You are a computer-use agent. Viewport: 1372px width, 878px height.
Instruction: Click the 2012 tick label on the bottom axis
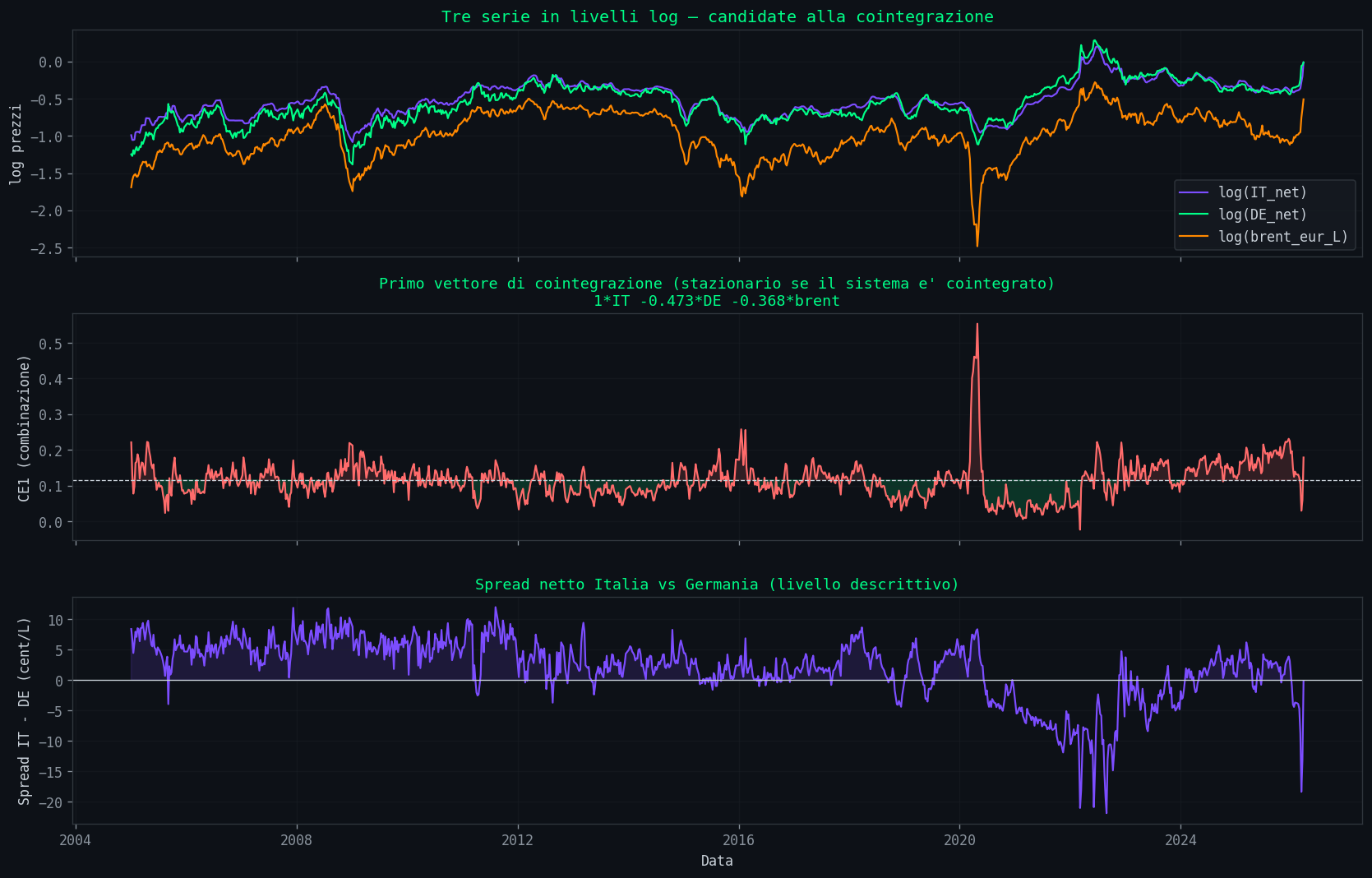click(x=517, y=840)
